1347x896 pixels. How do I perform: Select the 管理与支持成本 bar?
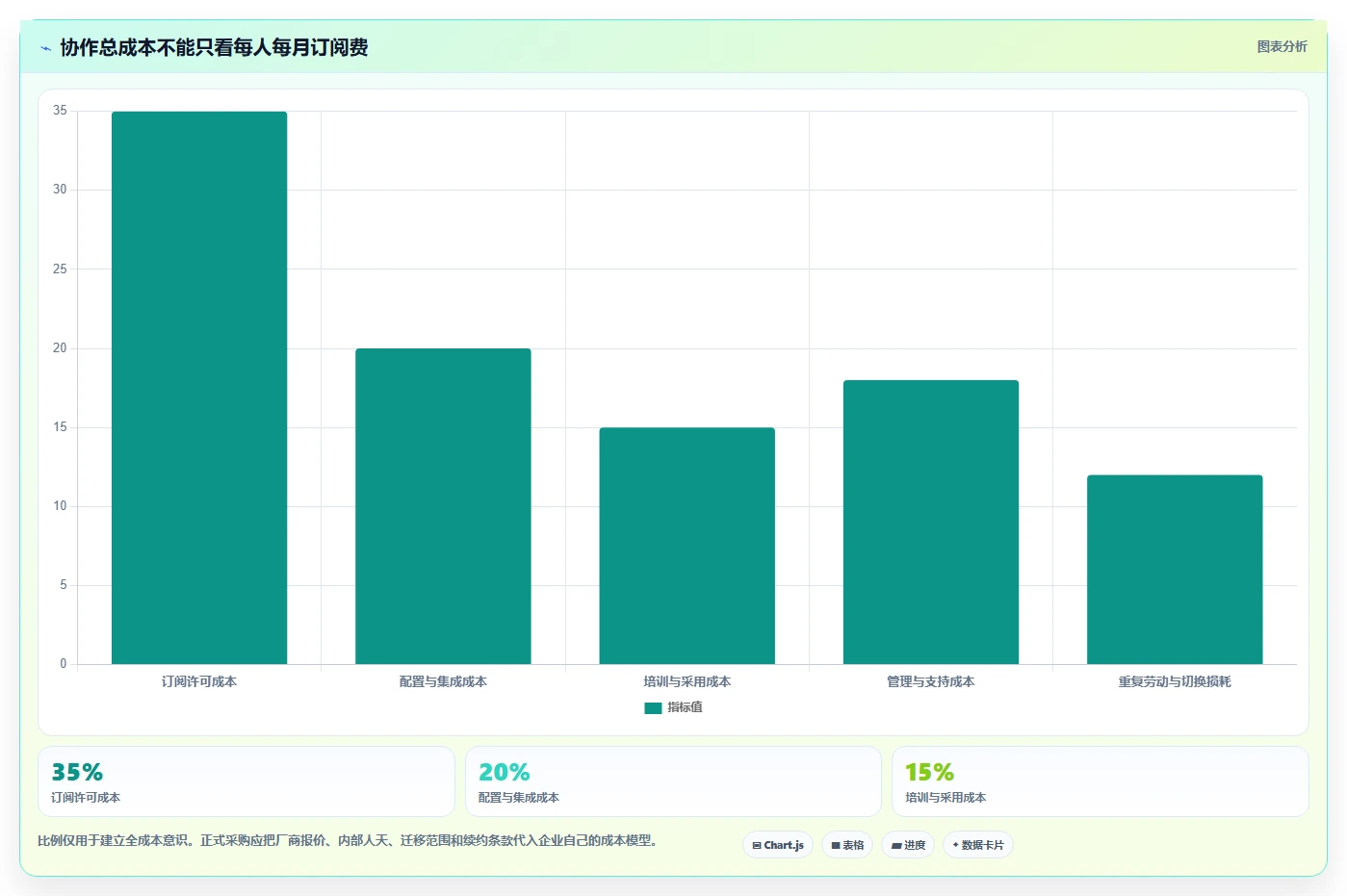(931, 522)
